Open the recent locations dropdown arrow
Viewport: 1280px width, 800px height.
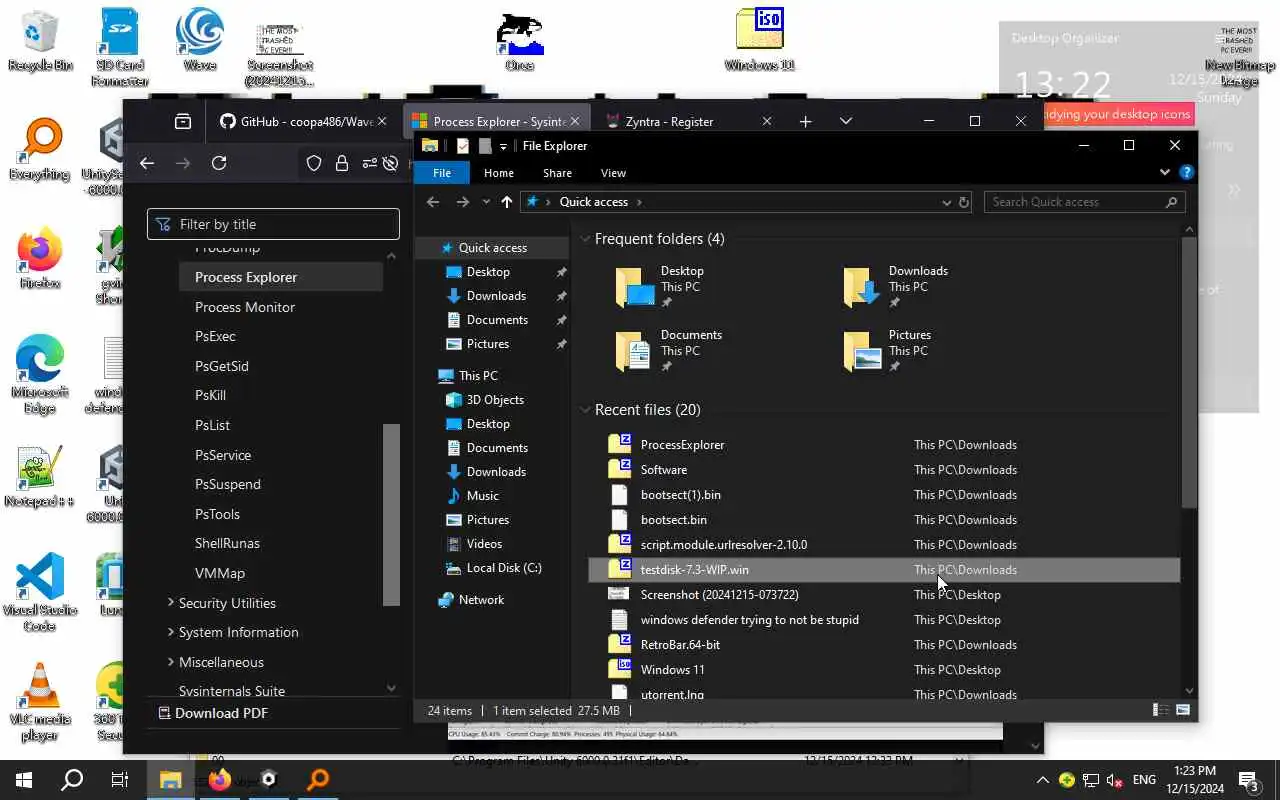(x=486, y=202)
